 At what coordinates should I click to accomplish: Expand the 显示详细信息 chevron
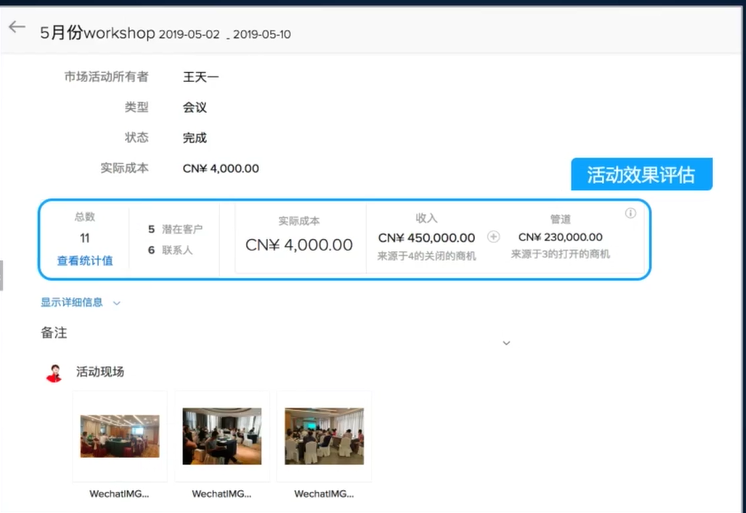117,302
